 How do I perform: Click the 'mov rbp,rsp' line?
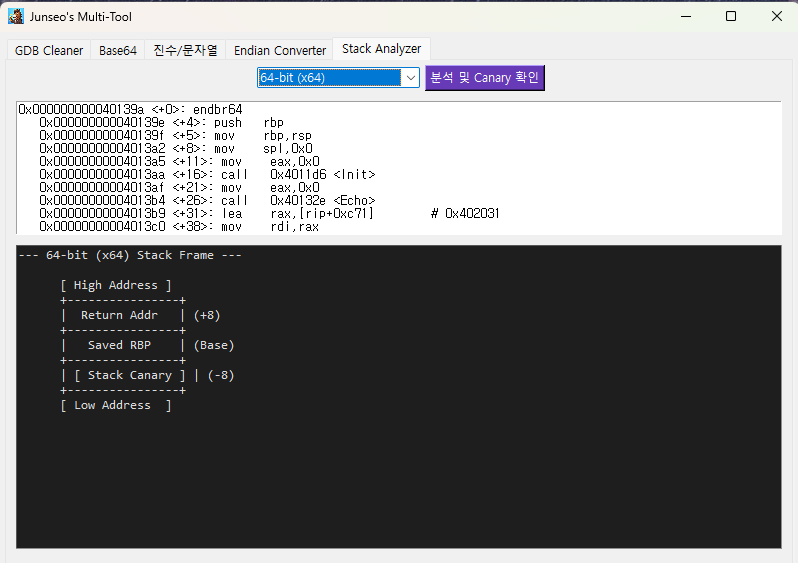click(175, 136)
